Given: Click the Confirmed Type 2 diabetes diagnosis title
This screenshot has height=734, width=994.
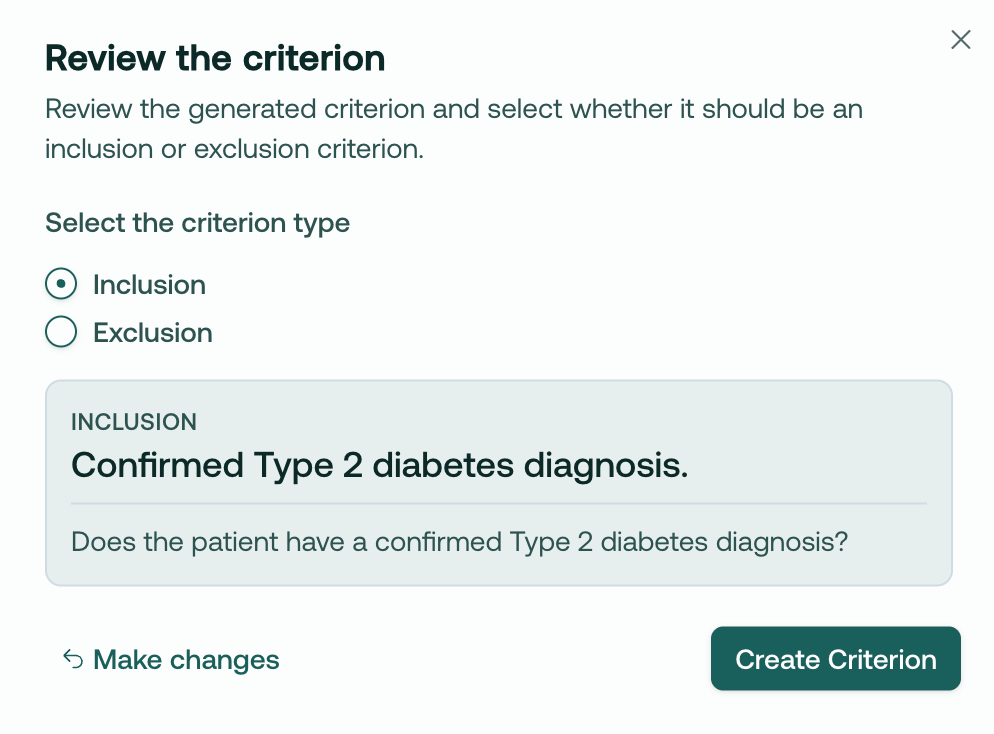Looking at the screenshot, I should [379, 465].
